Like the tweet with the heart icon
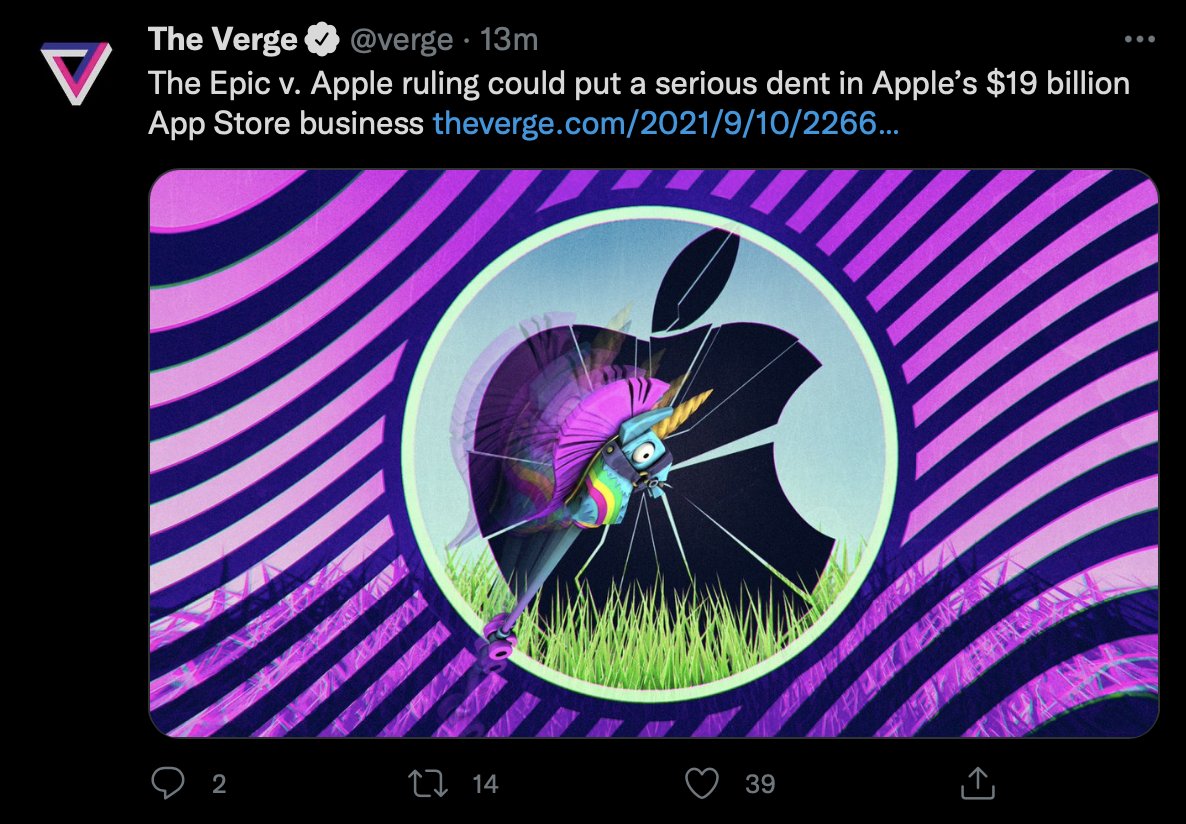The image size is (1186, 824). click(702, 783)
